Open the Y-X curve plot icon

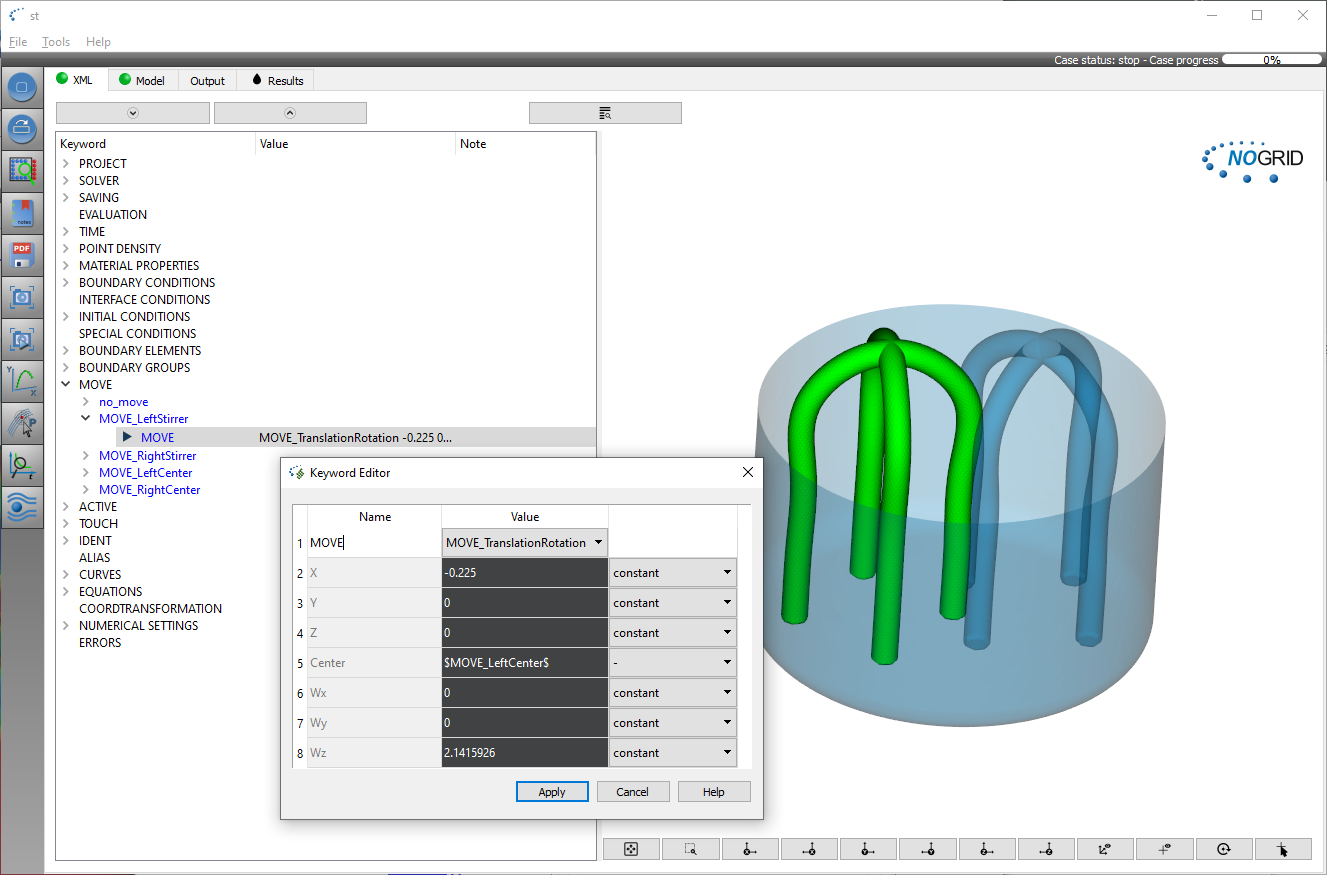point(22,381)
